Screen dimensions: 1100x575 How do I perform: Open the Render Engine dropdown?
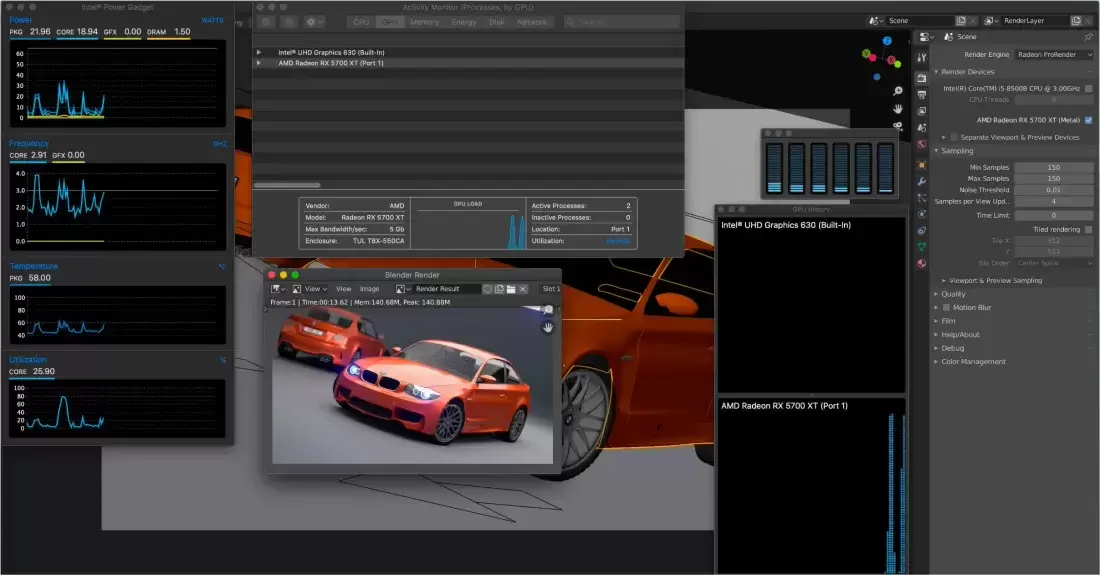click(1054, 55)
